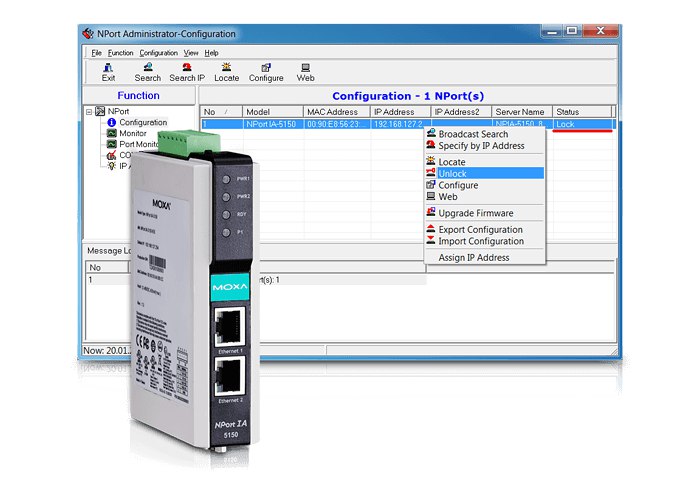Click the Upgrade Firmware menu icon
Viewport: 700px width, 487px height.
coord(431,212)
